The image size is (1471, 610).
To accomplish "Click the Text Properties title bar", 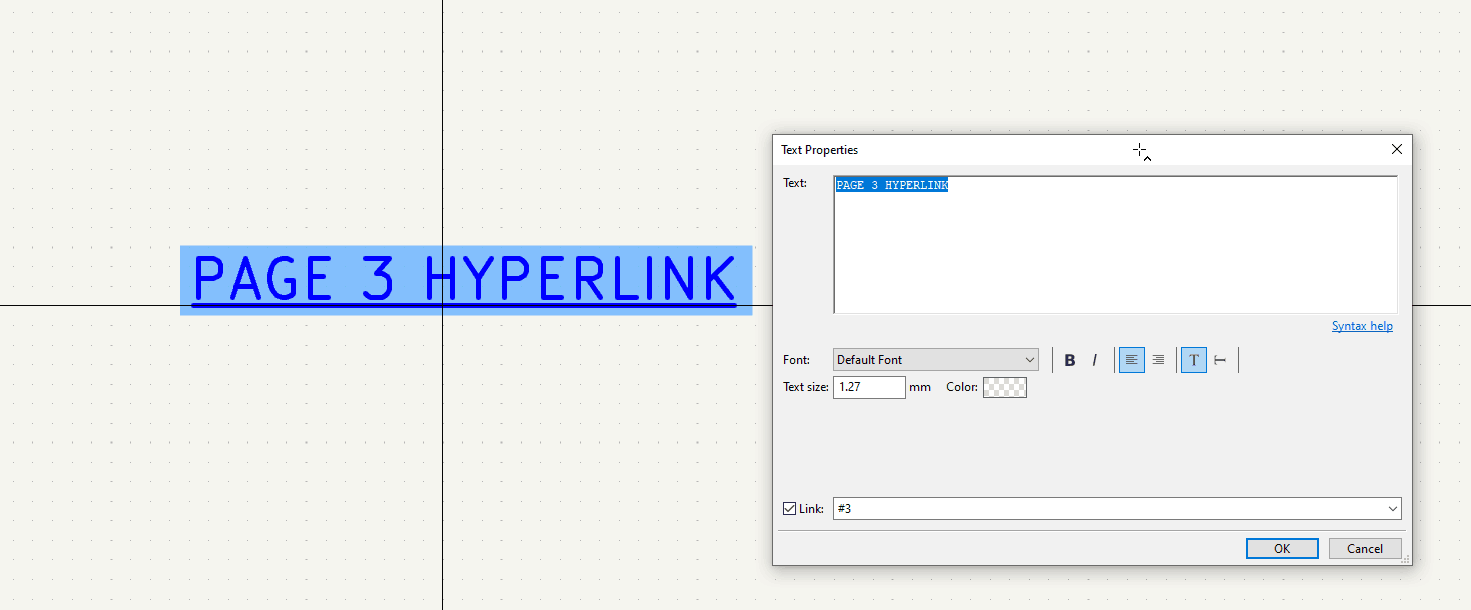I will [x=950, y=150].
